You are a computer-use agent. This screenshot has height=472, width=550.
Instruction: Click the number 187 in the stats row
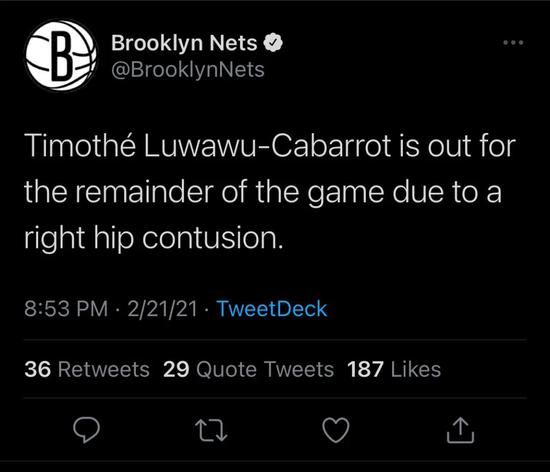[x=365, y=369]
